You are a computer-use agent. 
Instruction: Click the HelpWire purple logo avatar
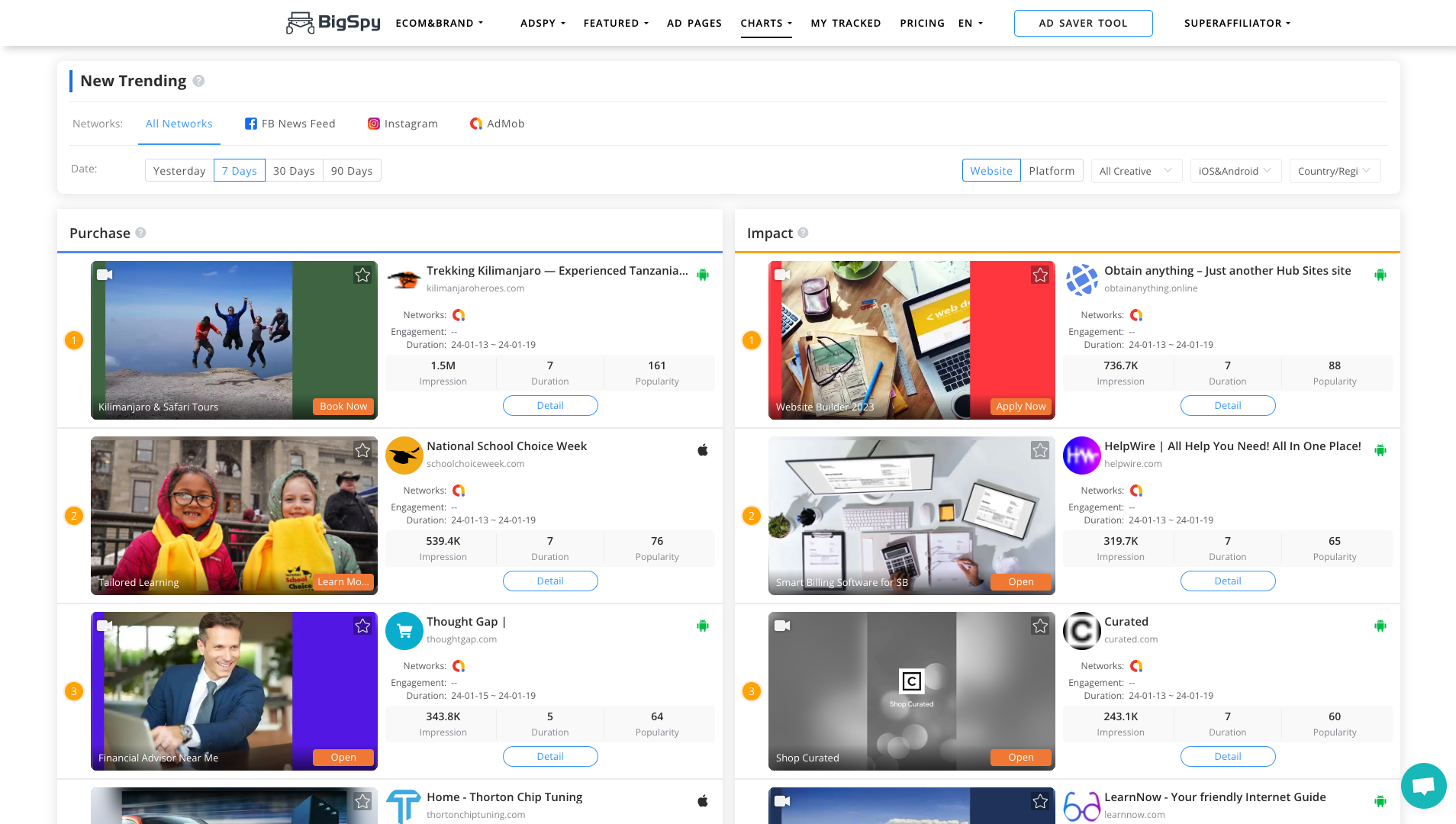(1081, 455)
